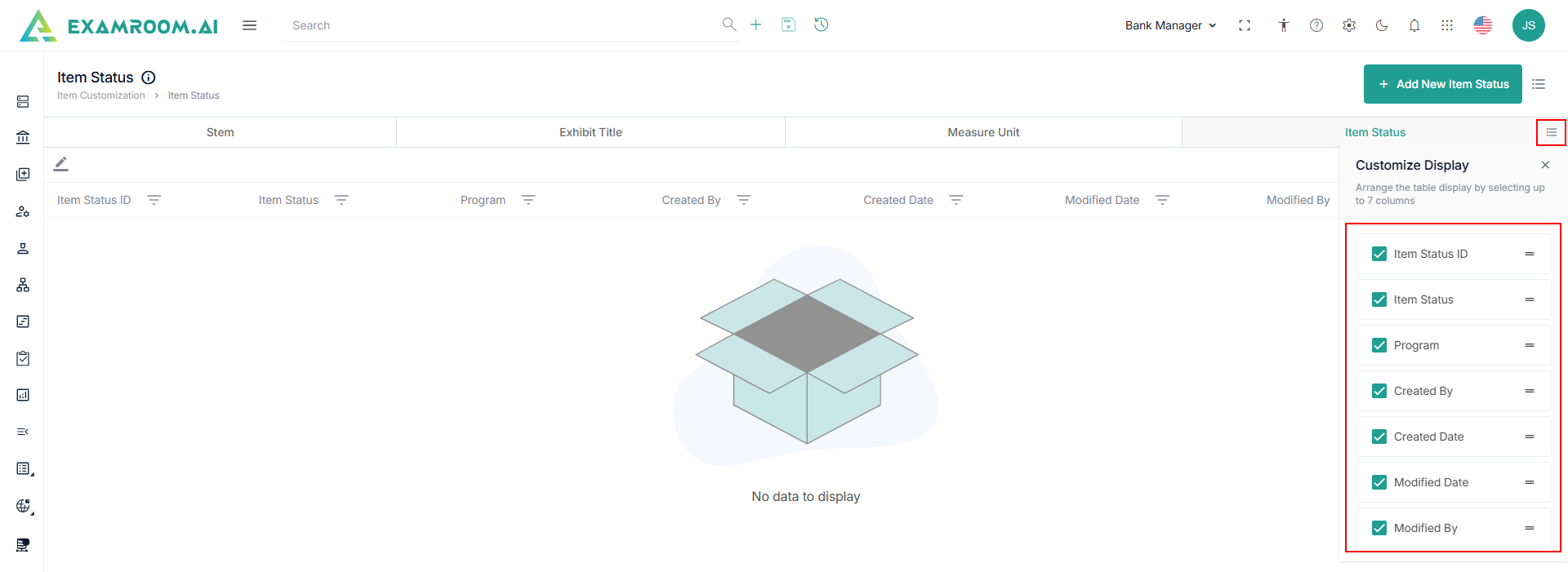This screenshot has width=1568, height=572.
Task: Switch to the Exhibit Title tab
Action: coord(590,132)
